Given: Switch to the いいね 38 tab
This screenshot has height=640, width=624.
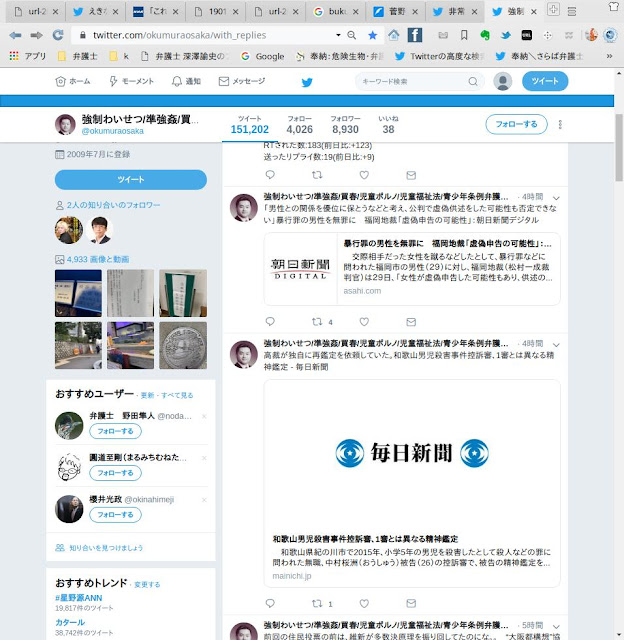Looking at the screenshot, I should [x=388, y=125].
